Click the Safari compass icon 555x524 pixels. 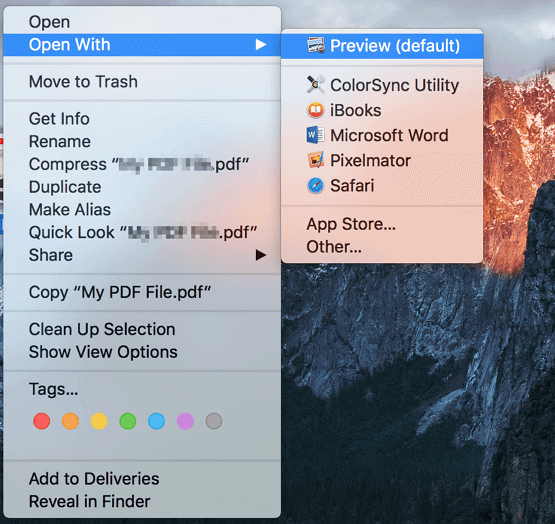[x=315, y=186]
